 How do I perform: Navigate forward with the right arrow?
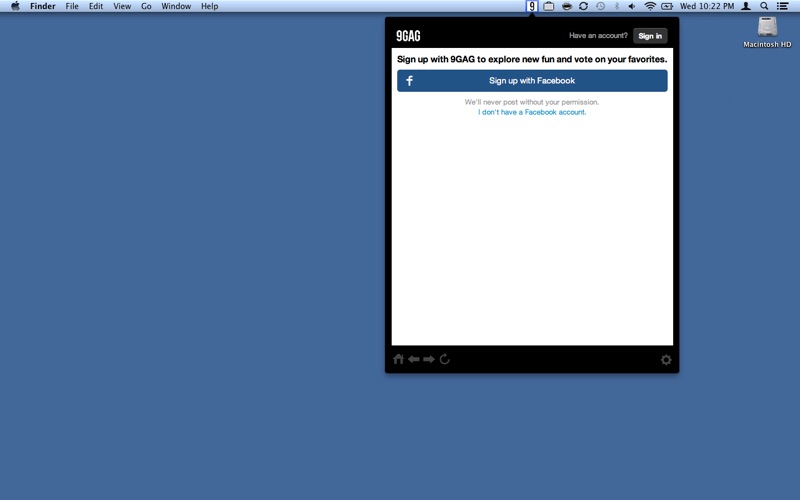429,359
